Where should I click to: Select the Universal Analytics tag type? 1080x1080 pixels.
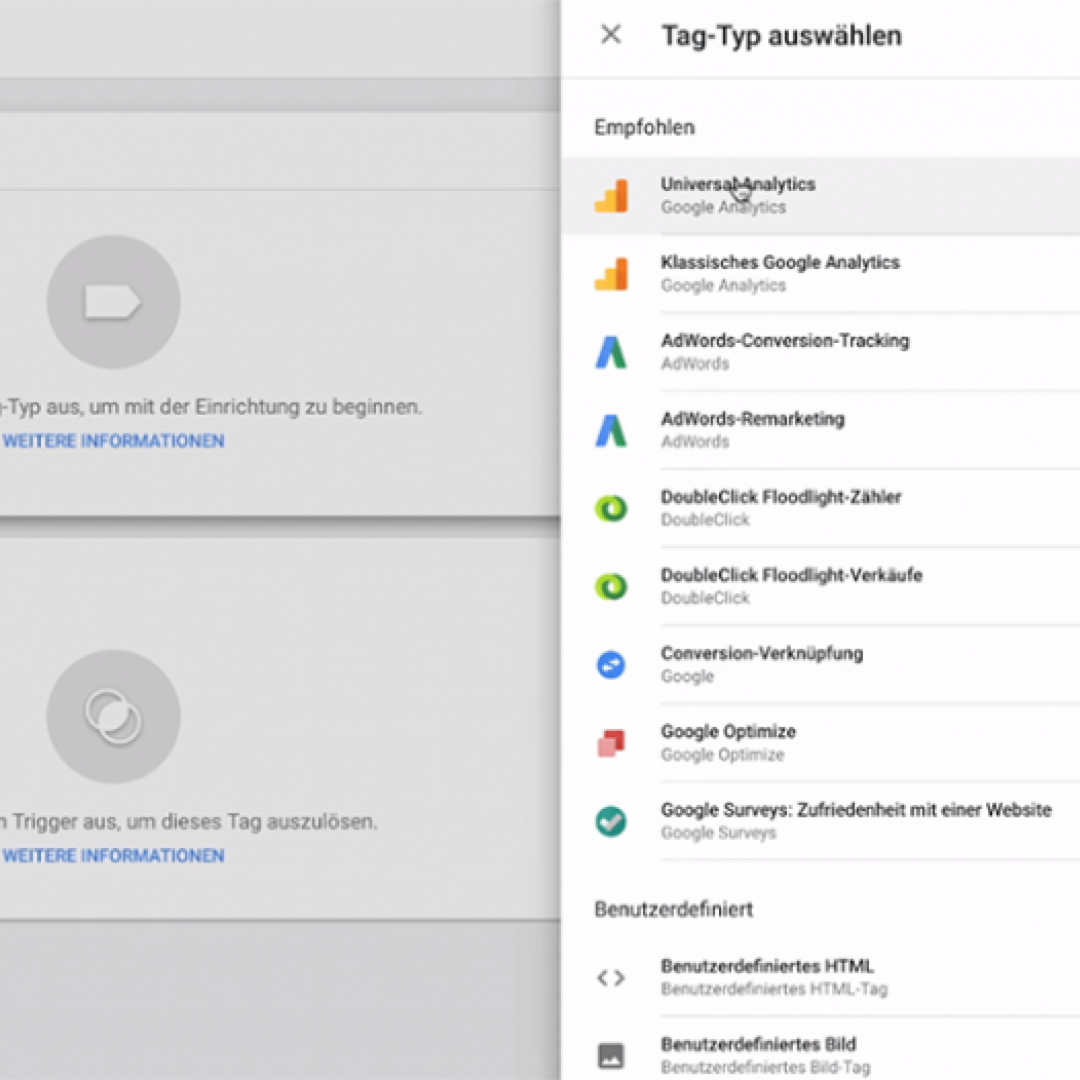pos(820,196)
